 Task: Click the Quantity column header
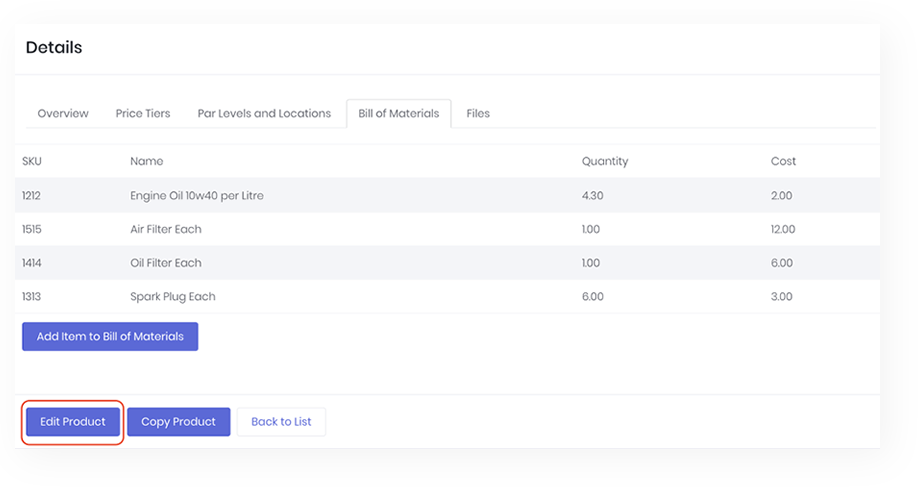[604, 161]
